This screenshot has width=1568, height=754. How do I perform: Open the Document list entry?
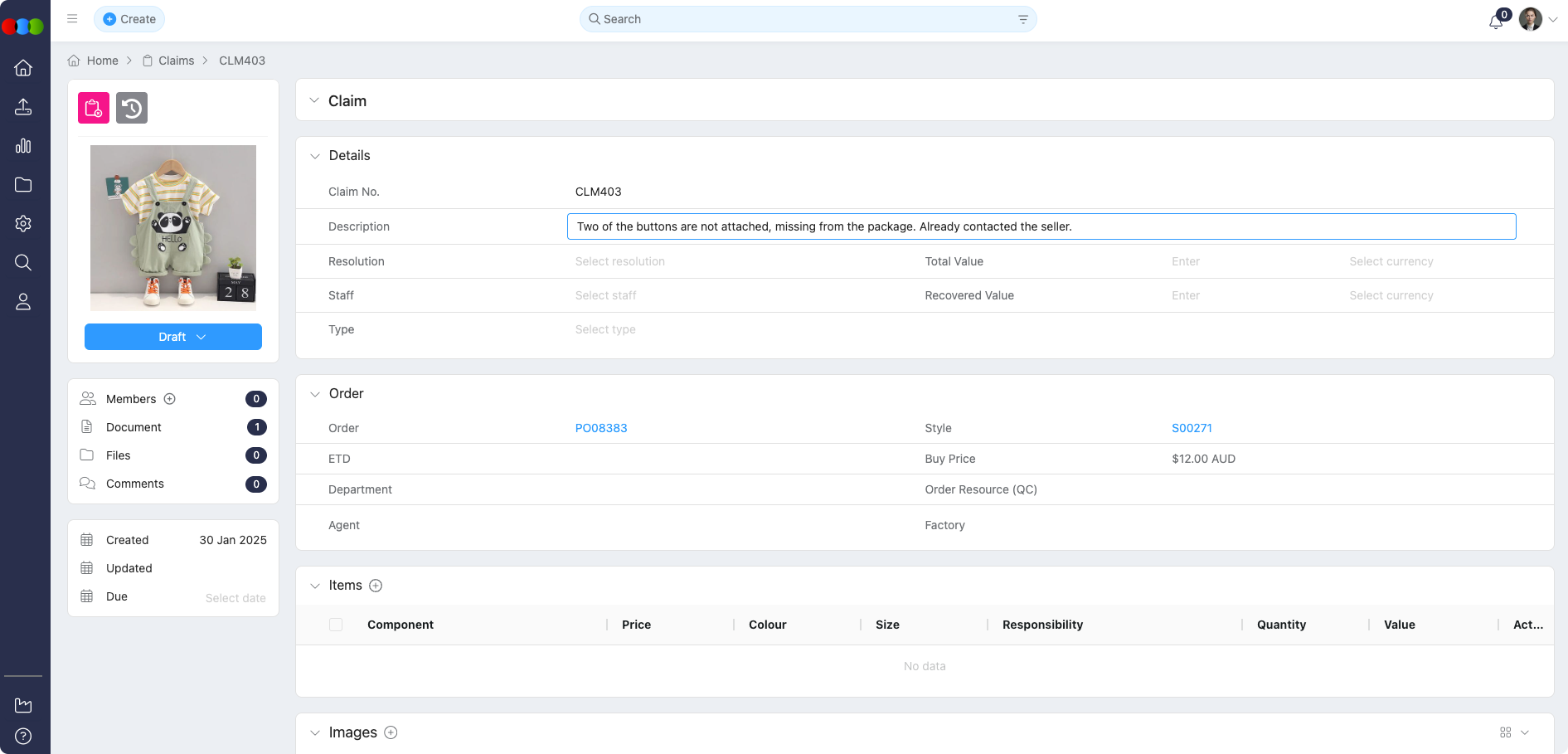(x=133, y=427)
